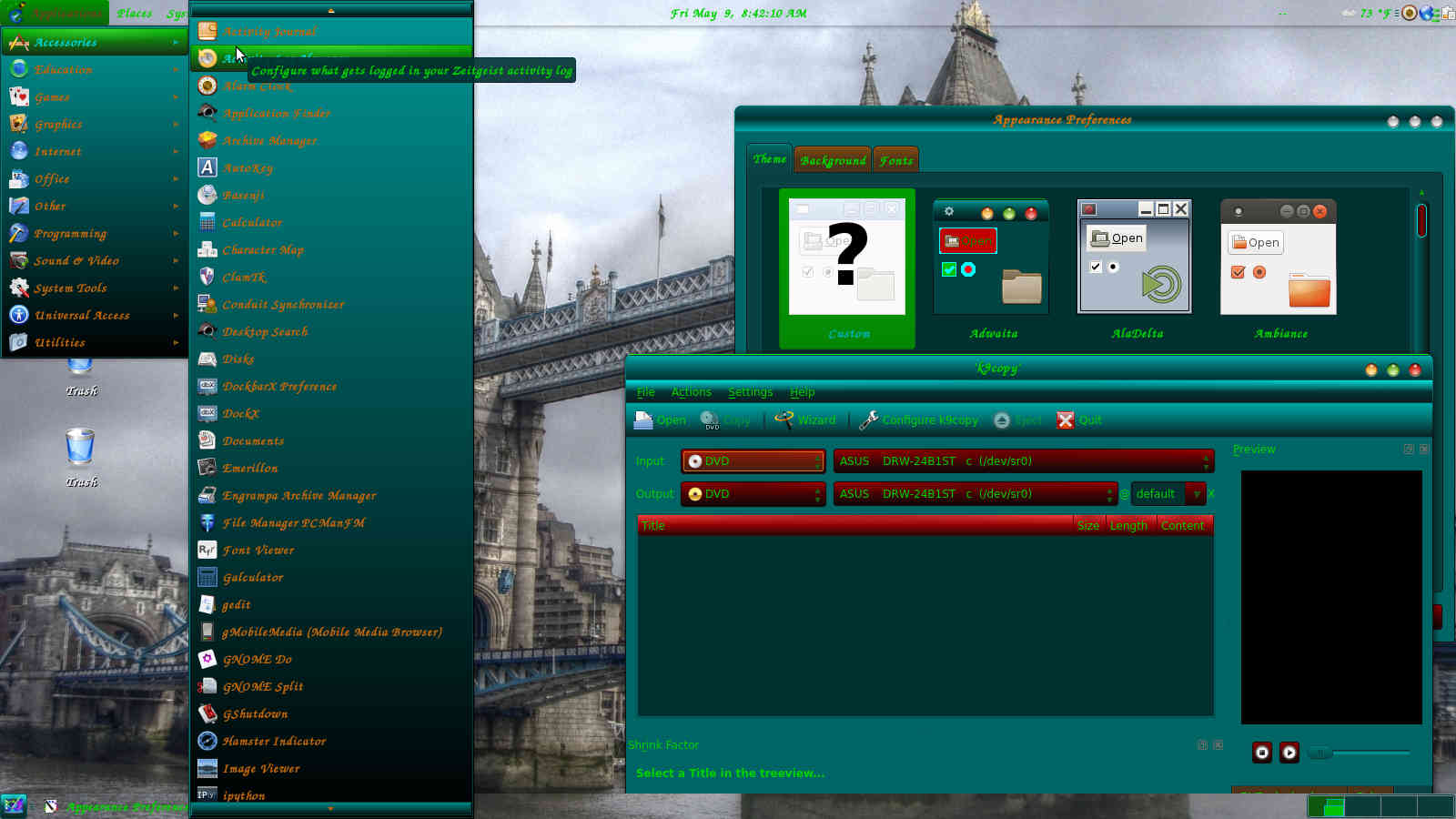Select the Custom theme thumbnail
The width and height of the screenshot is (1456, 819).
tap(847, 269)
